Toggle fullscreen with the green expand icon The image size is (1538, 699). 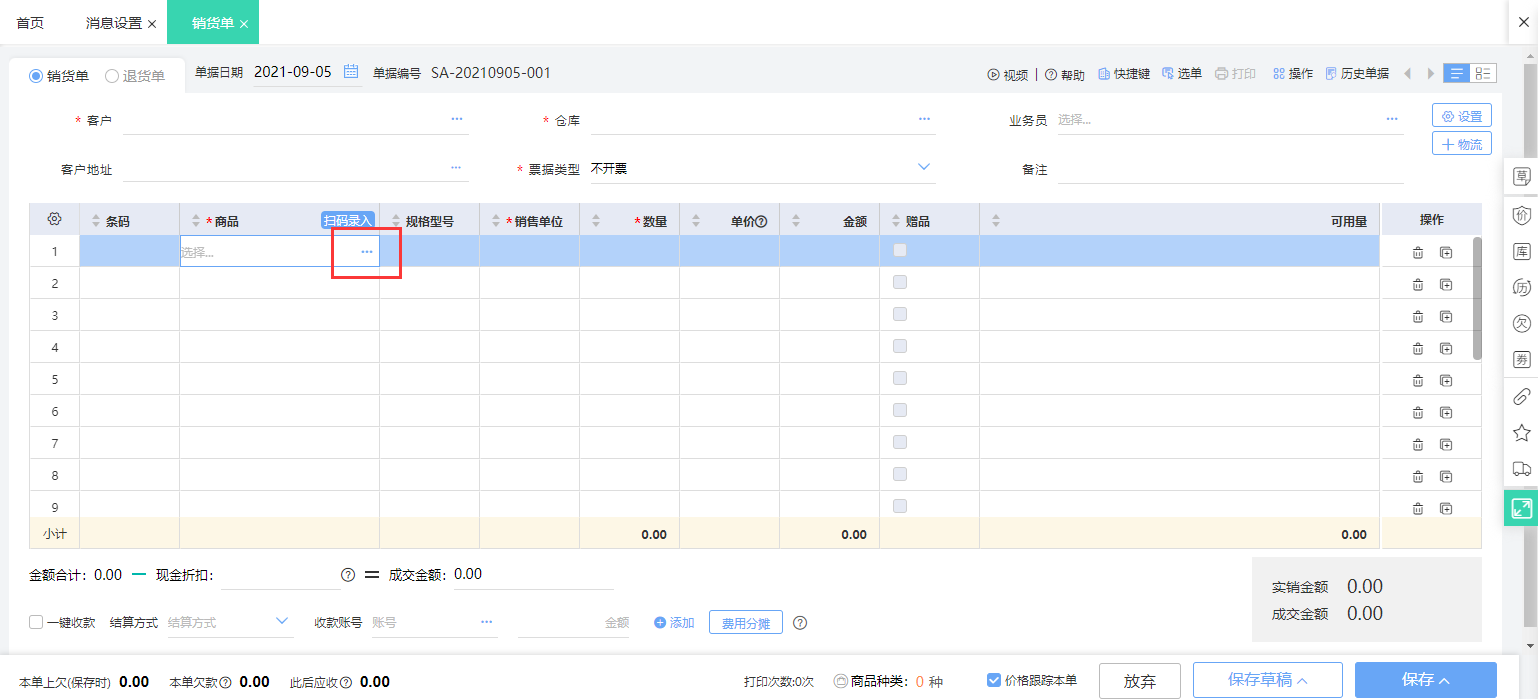coord(1522,508)
